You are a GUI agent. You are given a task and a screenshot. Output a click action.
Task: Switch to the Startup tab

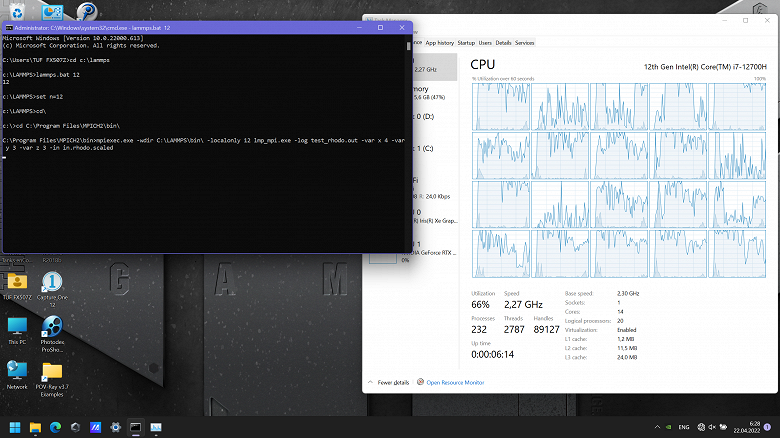pos(466,43)
